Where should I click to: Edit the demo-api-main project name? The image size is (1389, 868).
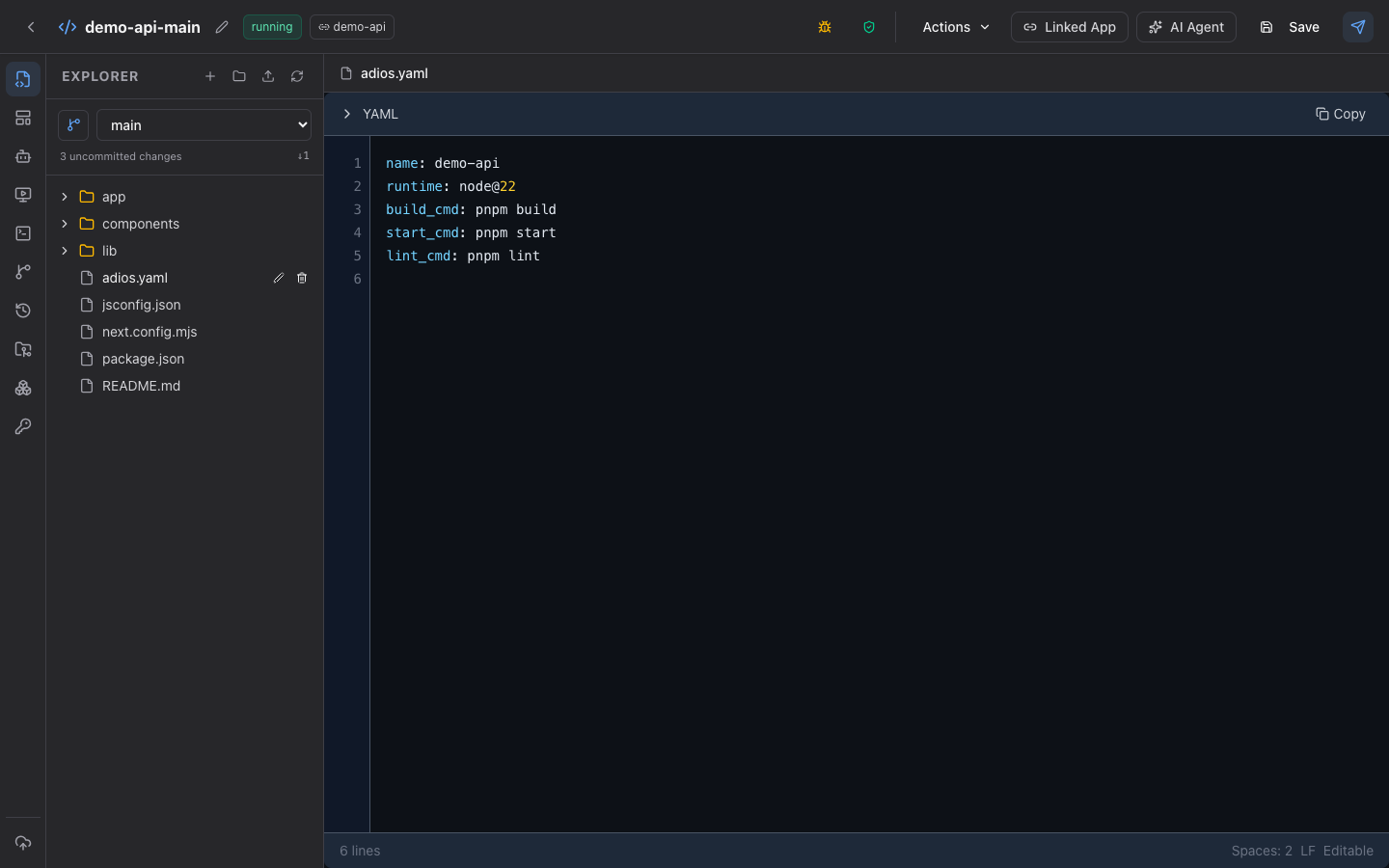(x=222, y=27)
